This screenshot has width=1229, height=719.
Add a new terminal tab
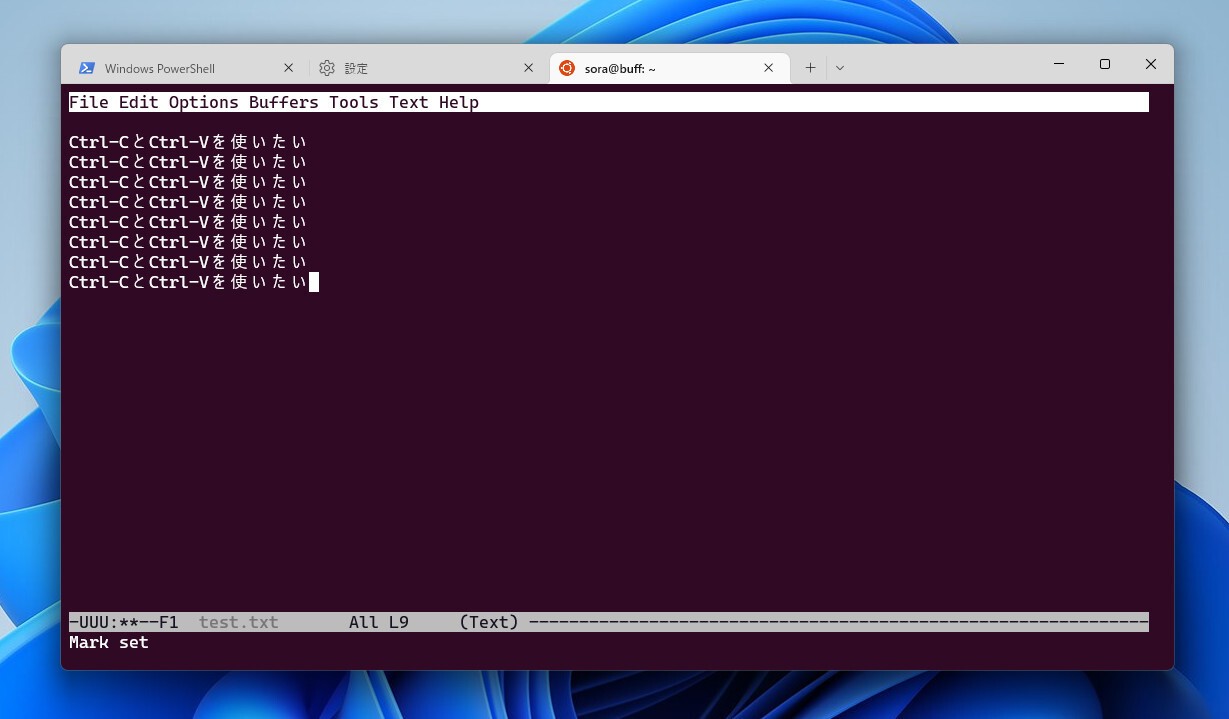pyautogui.click(x=810, y=68)
